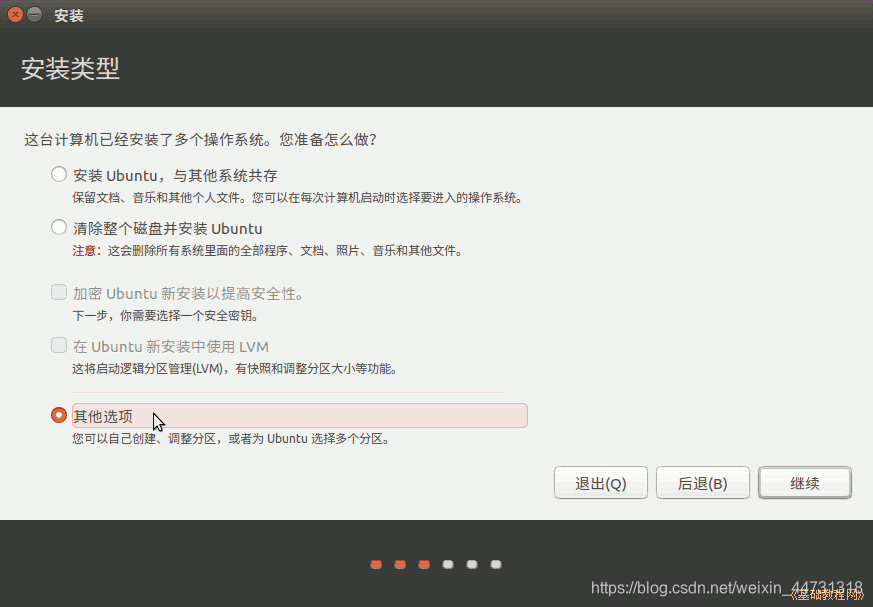This screenshot has width=873, height=607.
Task: Click question text 这台计算机已经安装了多个操作系统
Action: pos(200,139)
